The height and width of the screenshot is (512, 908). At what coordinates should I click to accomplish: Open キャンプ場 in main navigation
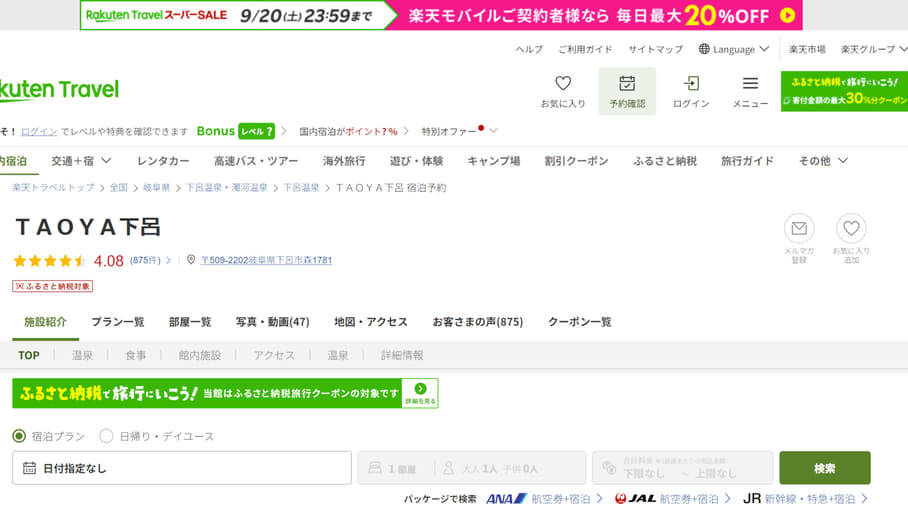point(493,161)
